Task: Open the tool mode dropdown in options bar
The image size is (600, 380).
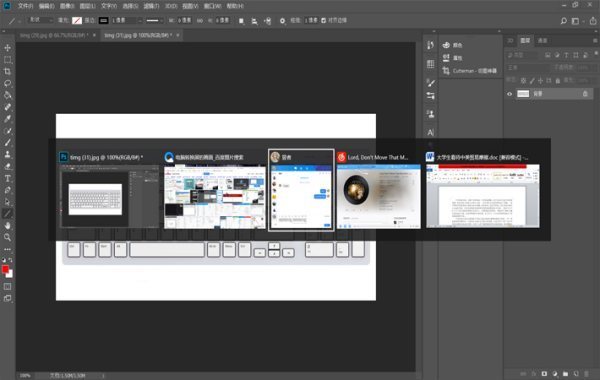Action: click(x=41, y=20)
